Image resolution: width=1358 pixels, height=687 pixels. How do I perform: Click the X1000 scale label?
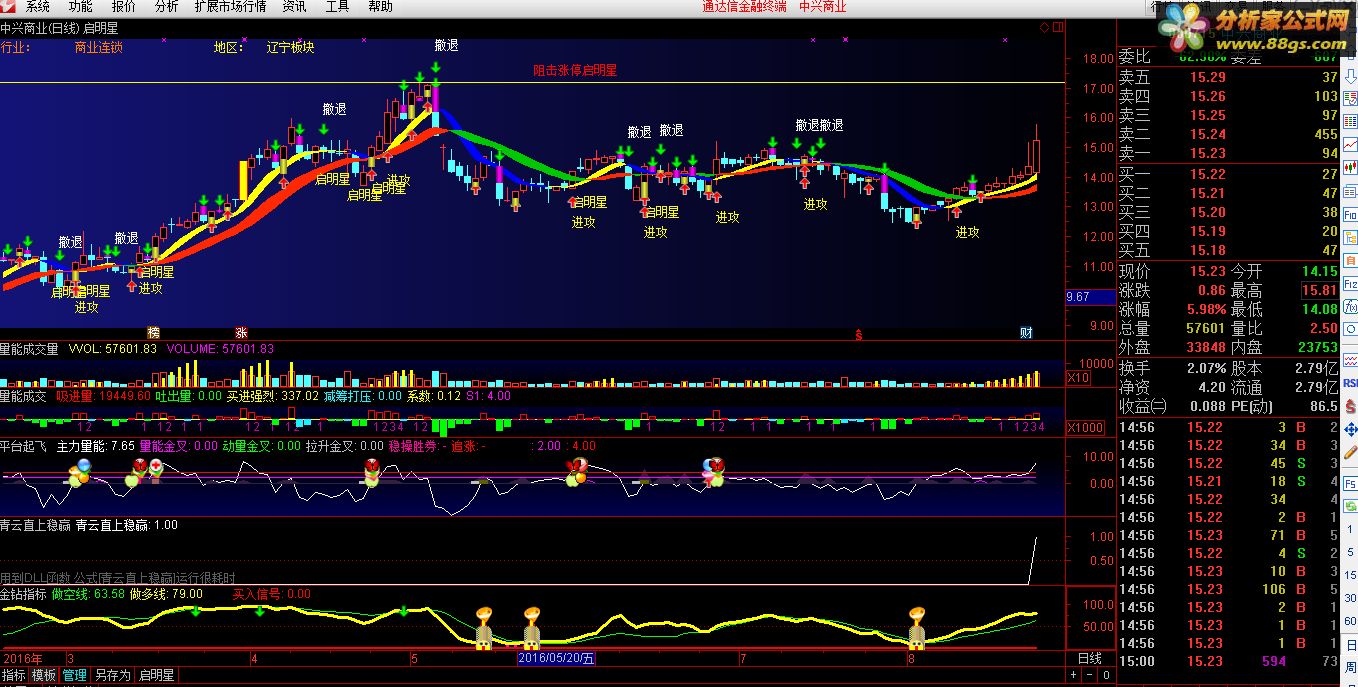1085,428
